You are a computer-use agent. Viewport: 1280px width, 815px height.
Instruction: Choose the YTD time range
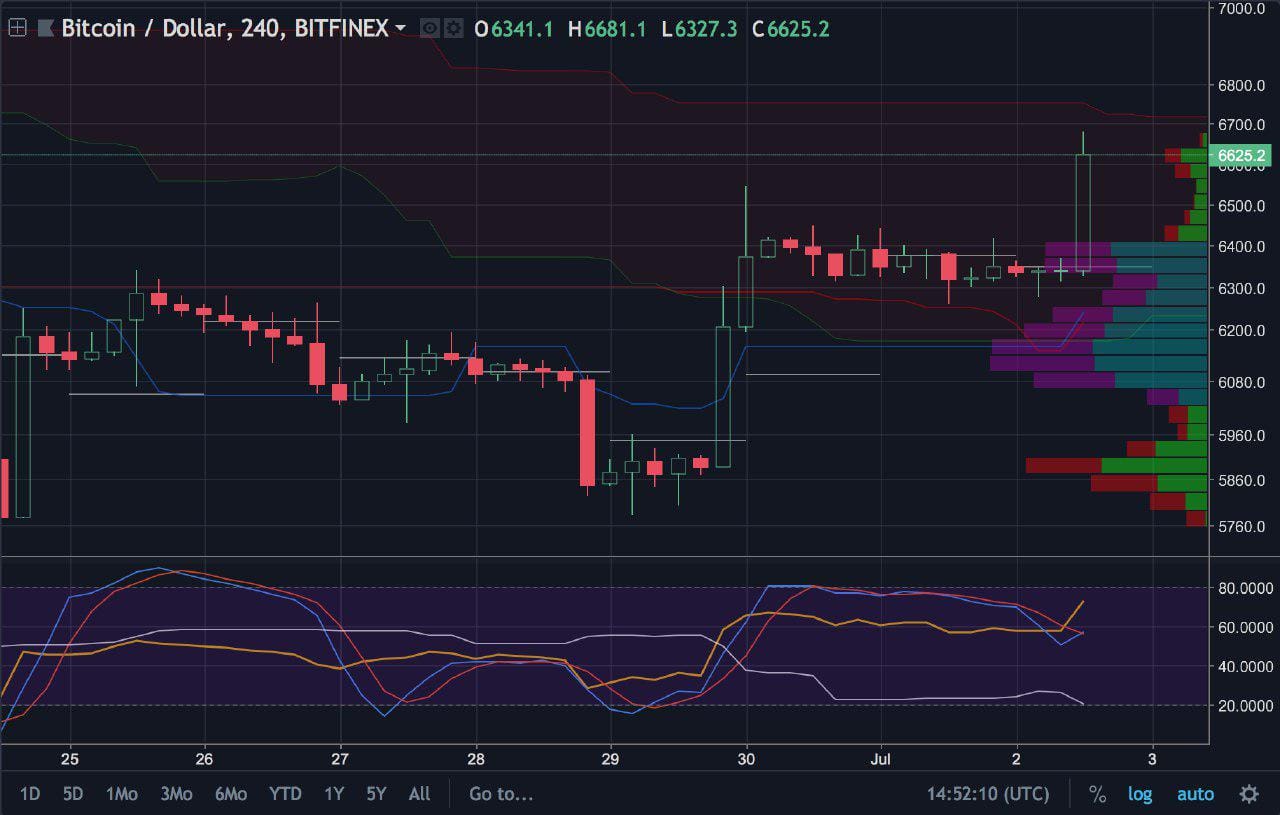point(285,794)
